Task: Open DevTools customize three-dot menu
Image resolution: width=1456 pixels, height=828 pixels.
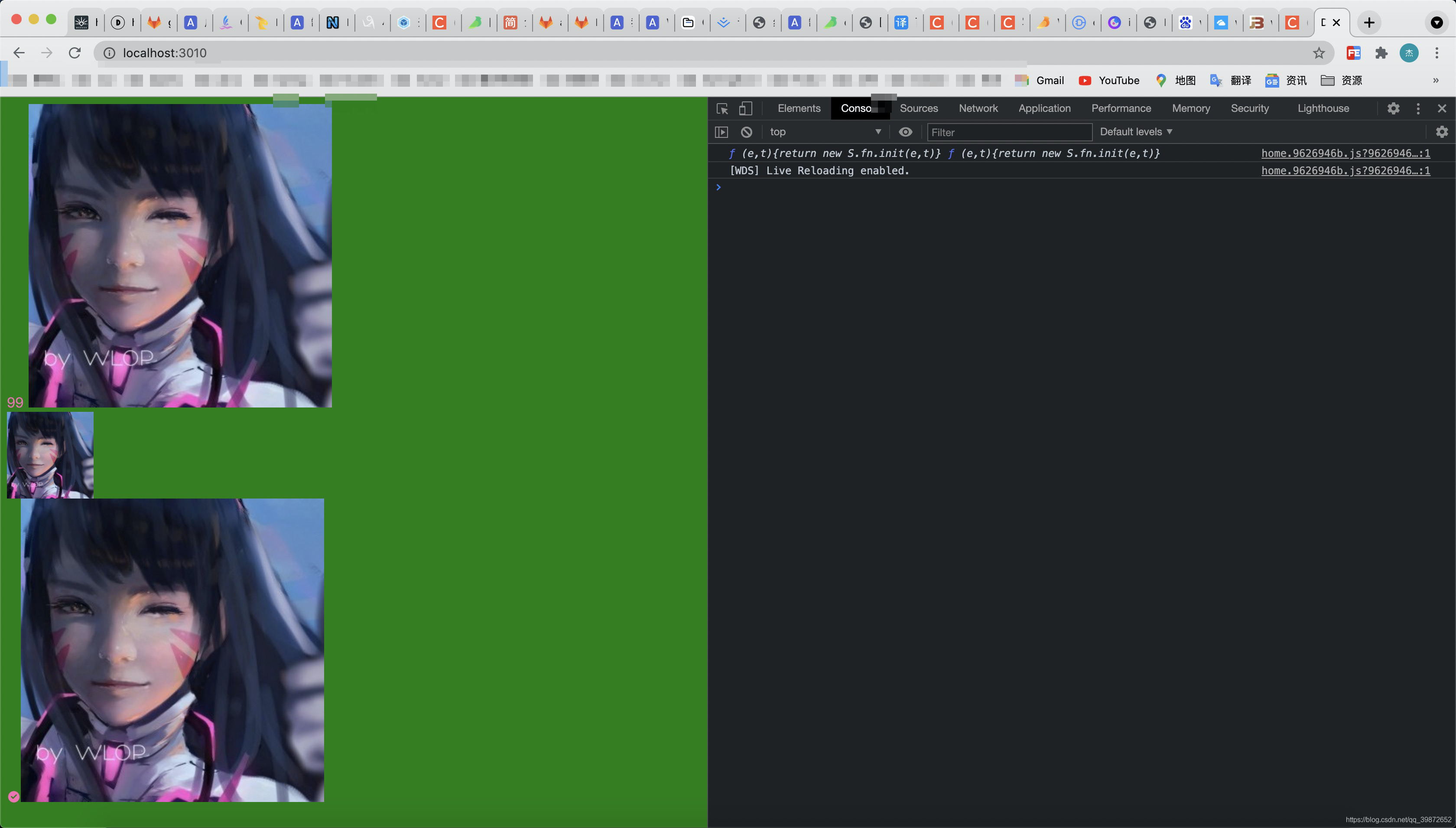Action: click(1418, 108)
